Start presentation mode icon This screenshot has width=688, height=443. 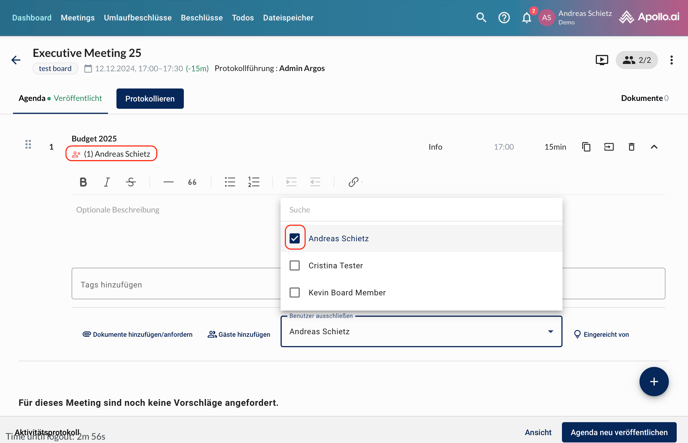(601, 60)
